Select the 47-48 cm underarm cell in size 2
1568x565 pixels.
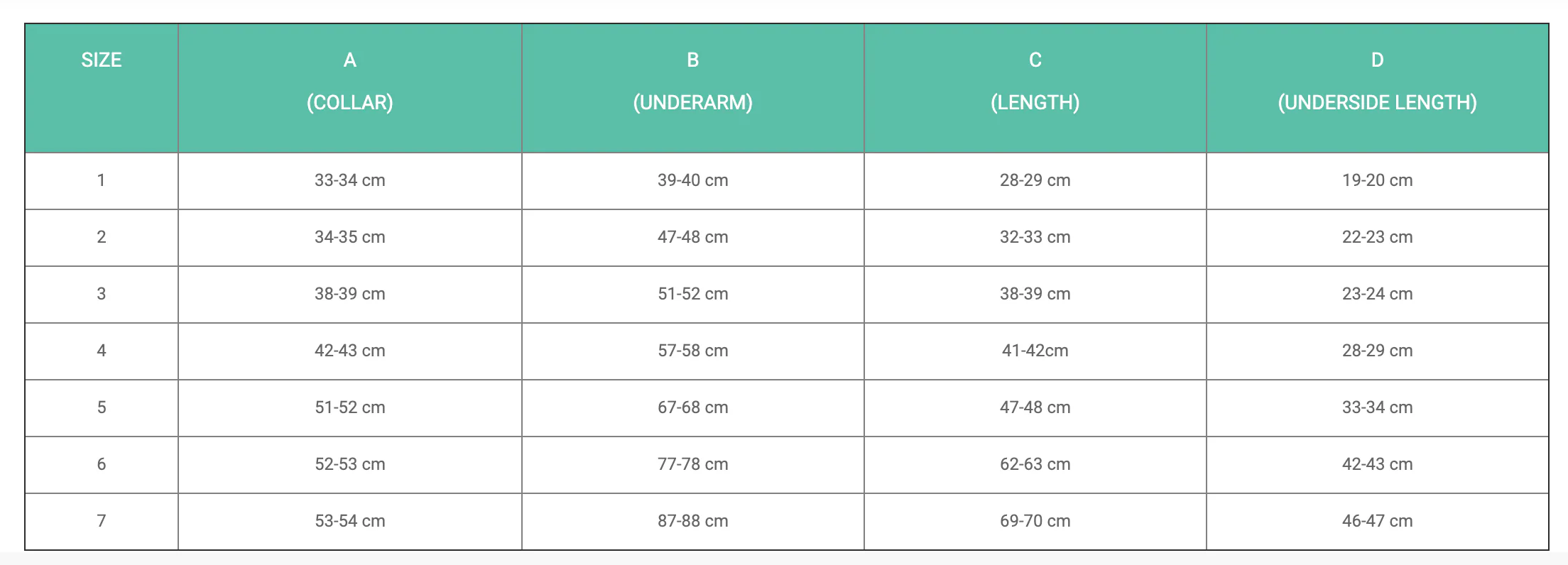693,238
